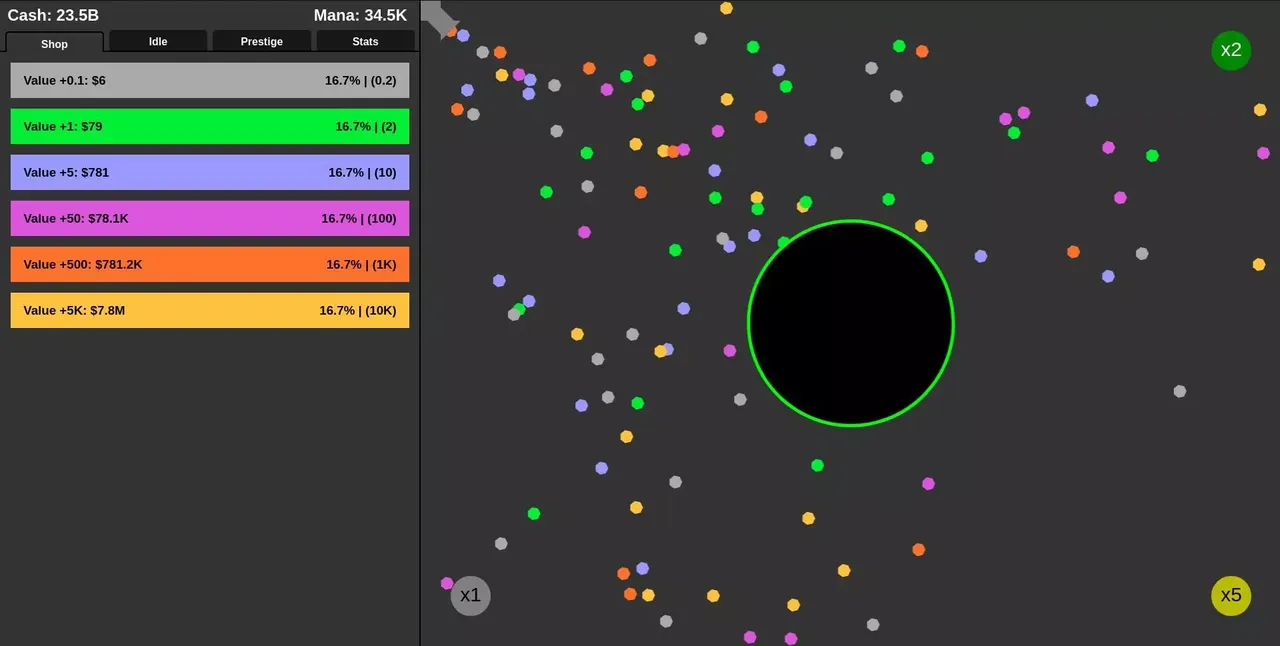Screen dimensions: 1280x646
Task: Click the black hole
Action: pos(851,322)
